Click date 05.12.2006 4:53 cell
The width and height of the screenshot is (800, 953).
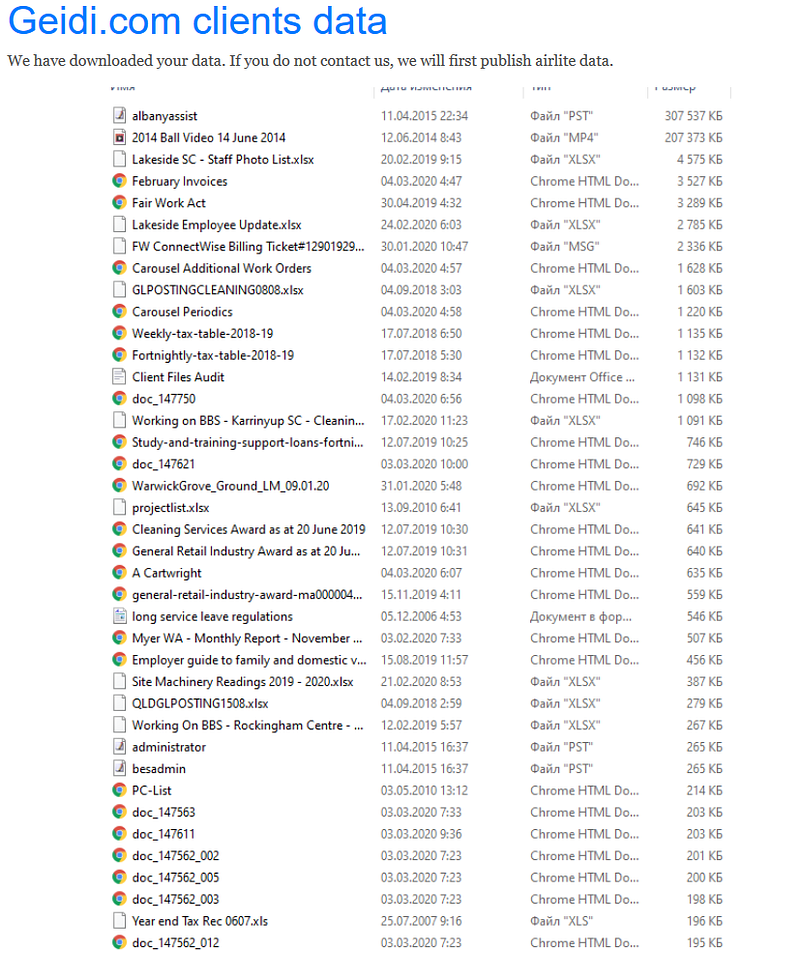tap(421, 616)
